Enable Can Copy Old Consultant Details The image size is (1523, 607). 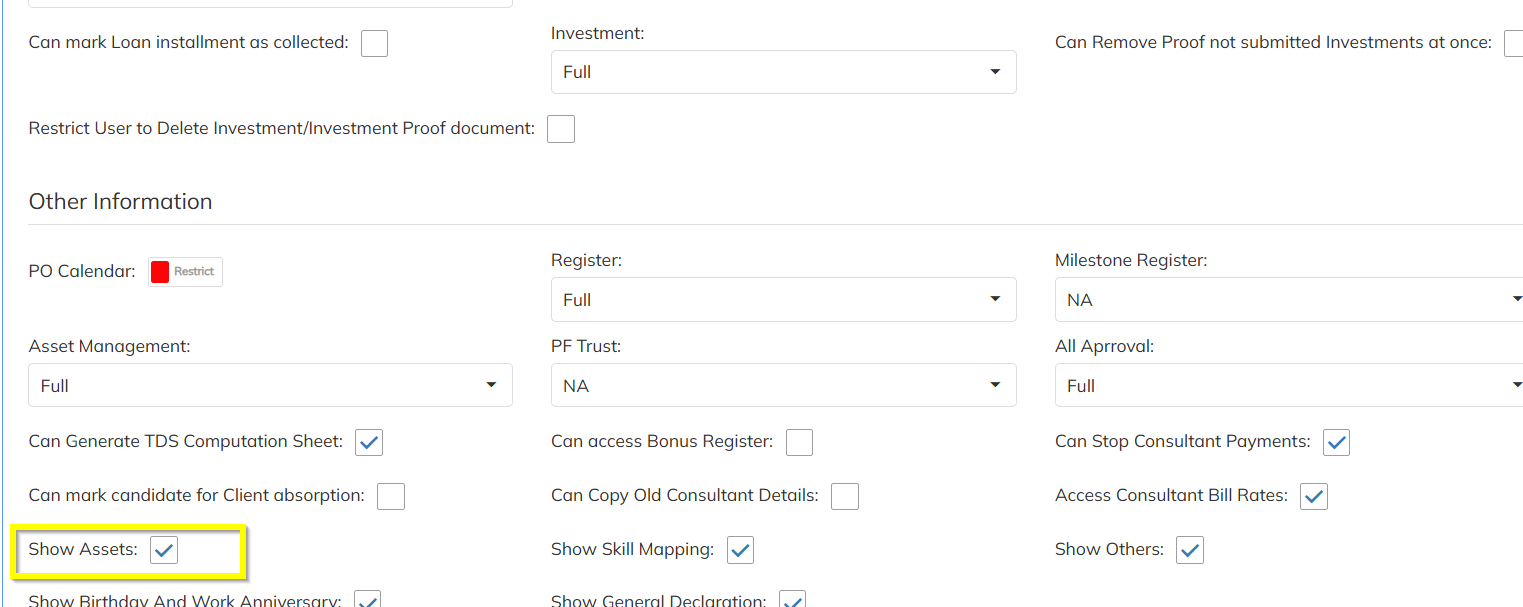point(845,496)
